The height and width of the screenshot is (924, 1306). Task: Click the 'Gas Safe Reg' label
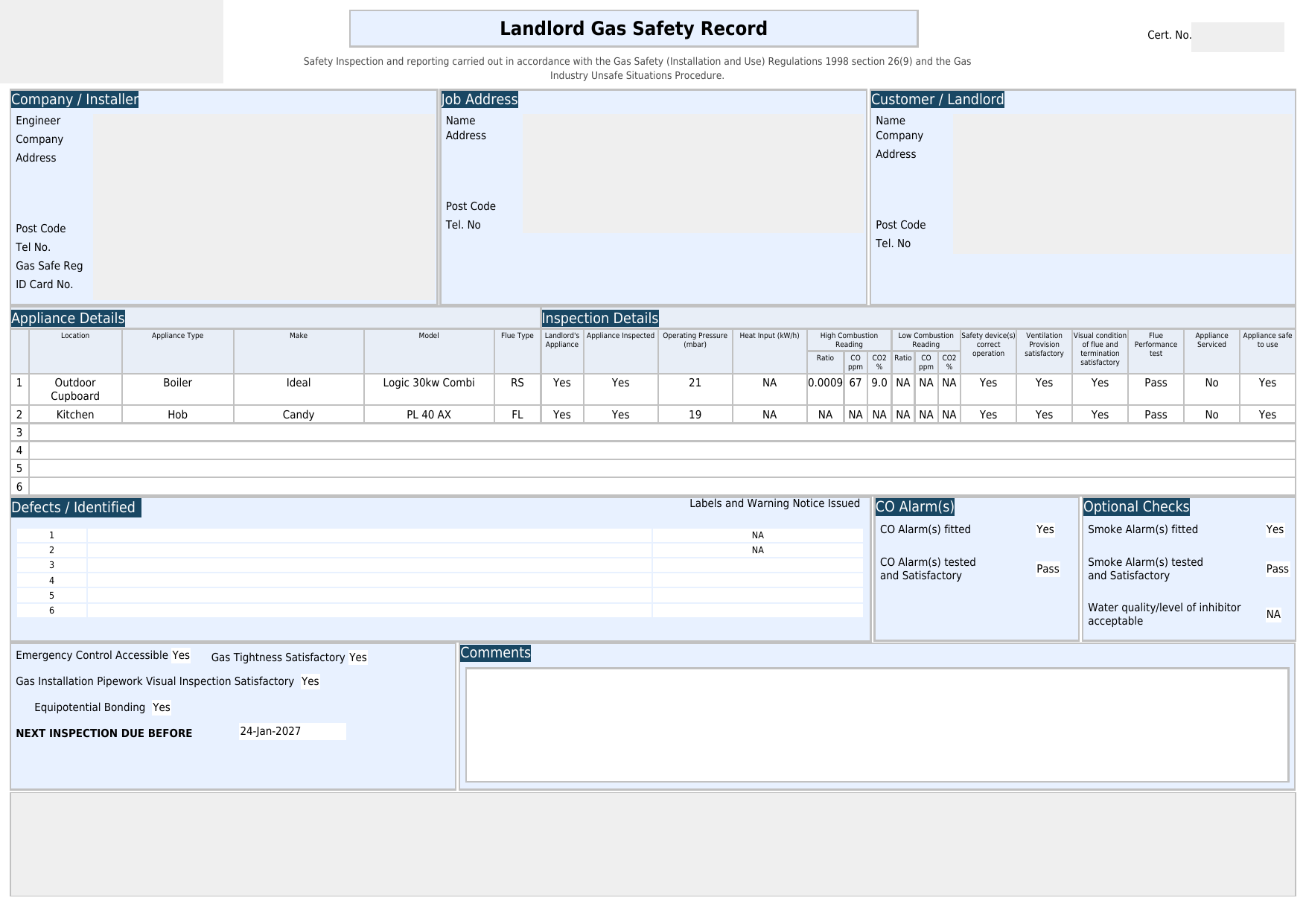point(49,266)
